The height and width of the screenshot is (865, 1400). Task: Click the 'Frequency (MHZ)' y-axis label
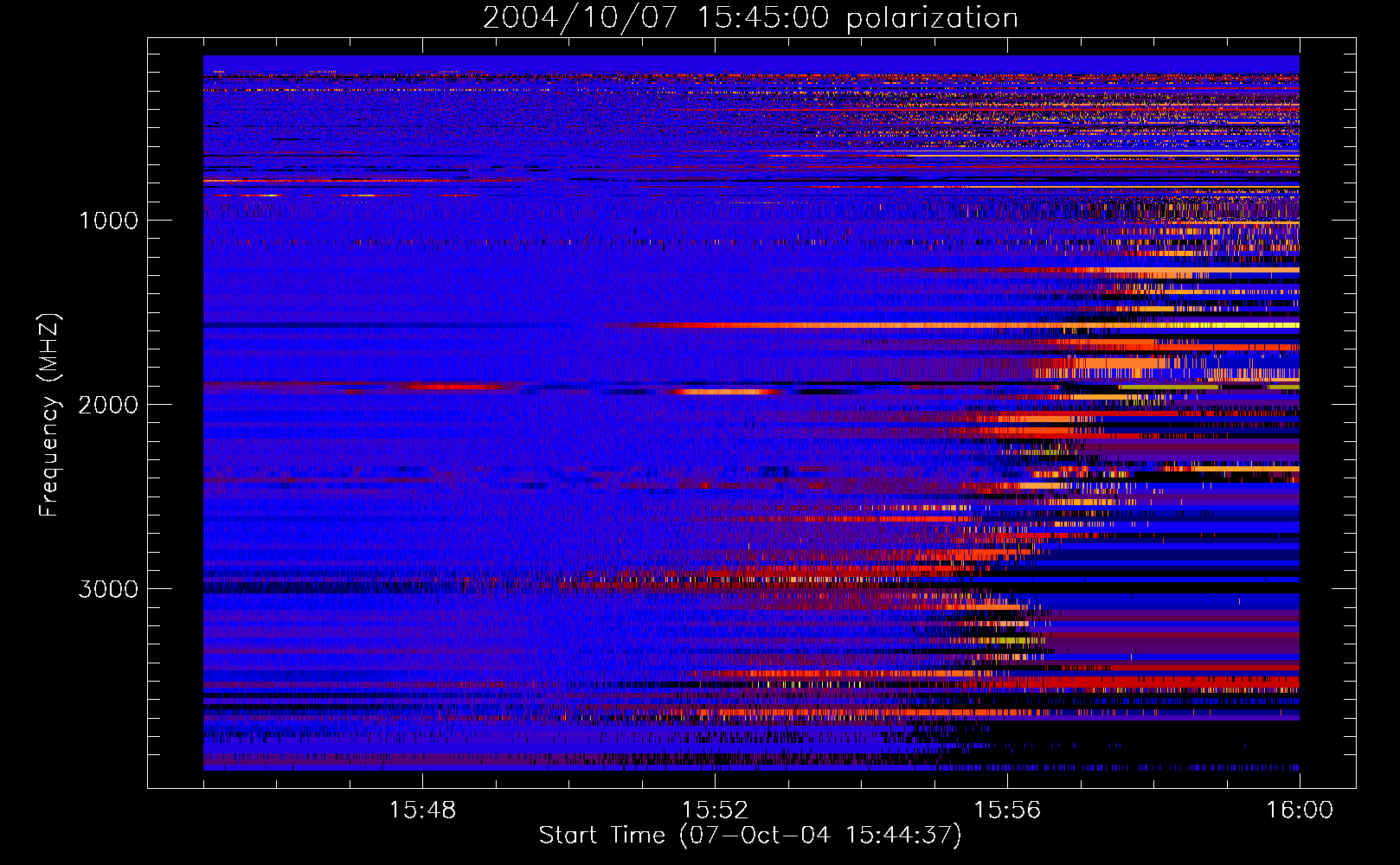point(49,415)
